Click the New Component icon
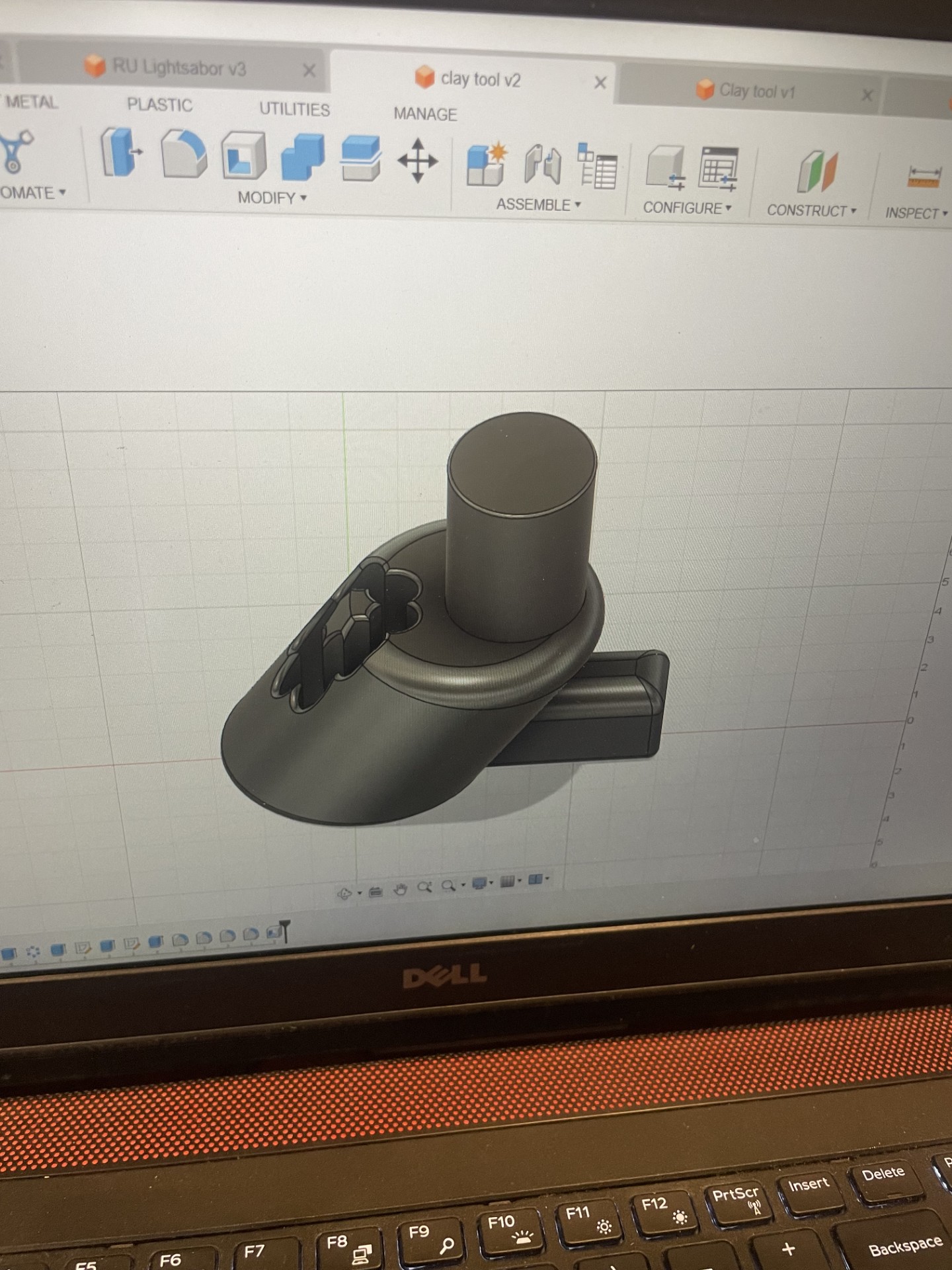The image size is (952, 1270). (x=487, y=163)
